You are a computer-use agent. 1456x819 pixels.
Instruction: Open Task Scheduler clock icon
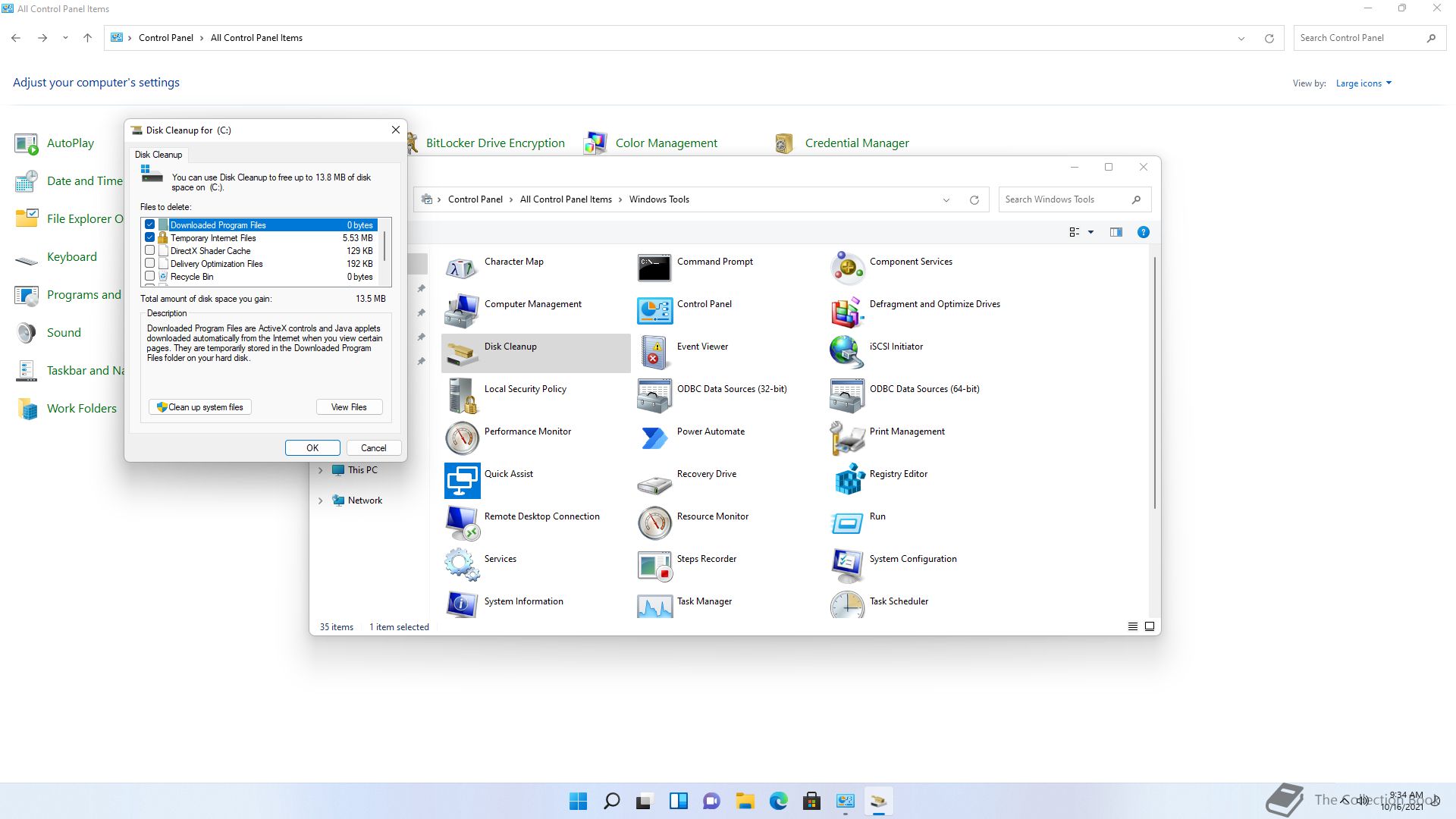[847, 605]
